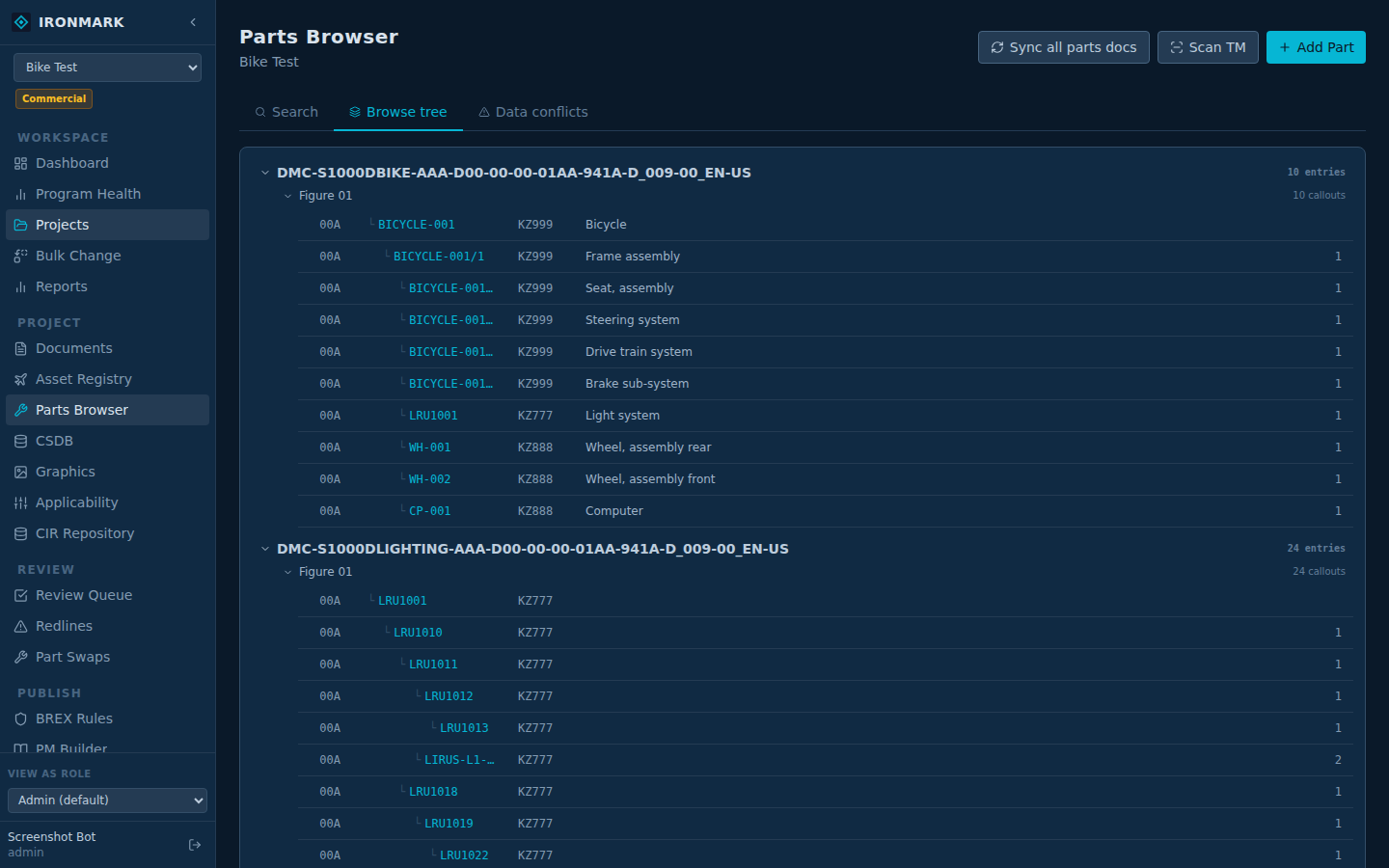The width and height of the screenshot is (1389, 868).
Task: Collapse sidebar with the arrow icon
Action: pos(193,22)
